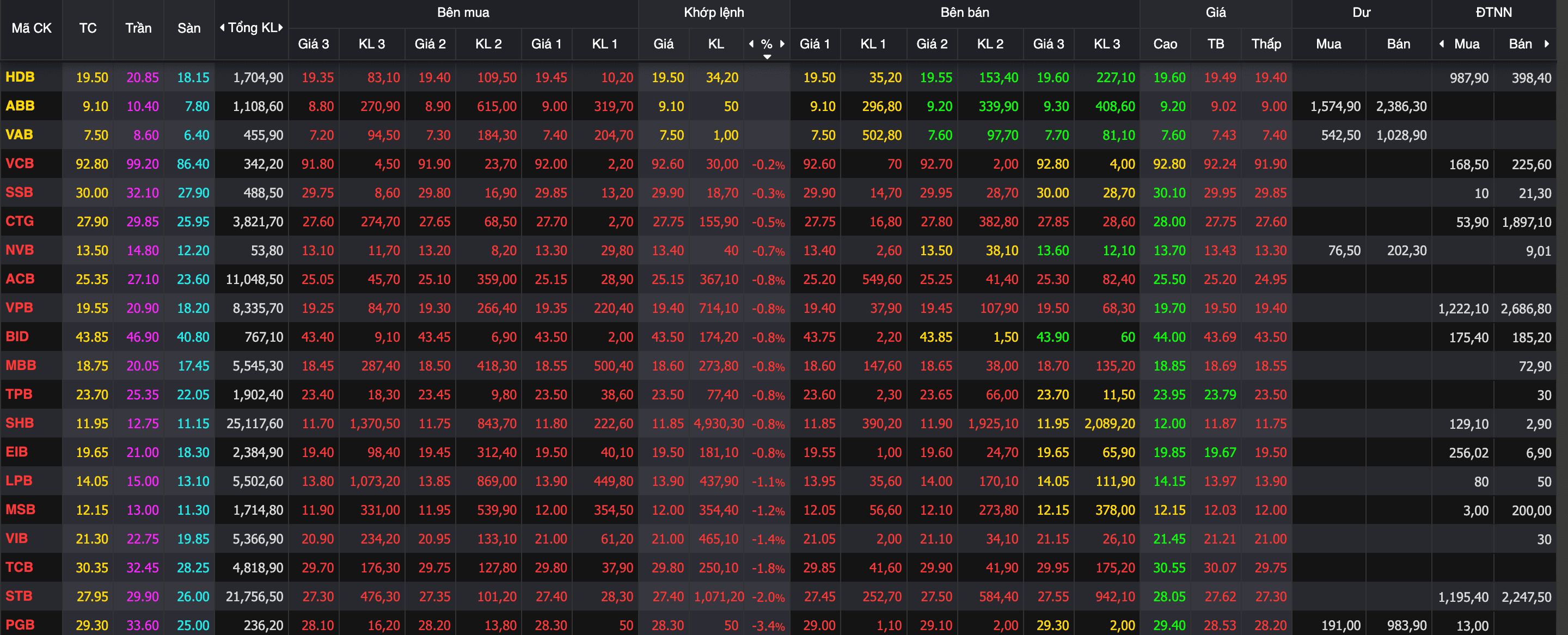
Task: Click Khớp lệnh Giá column header
Action: coord(664,44)
